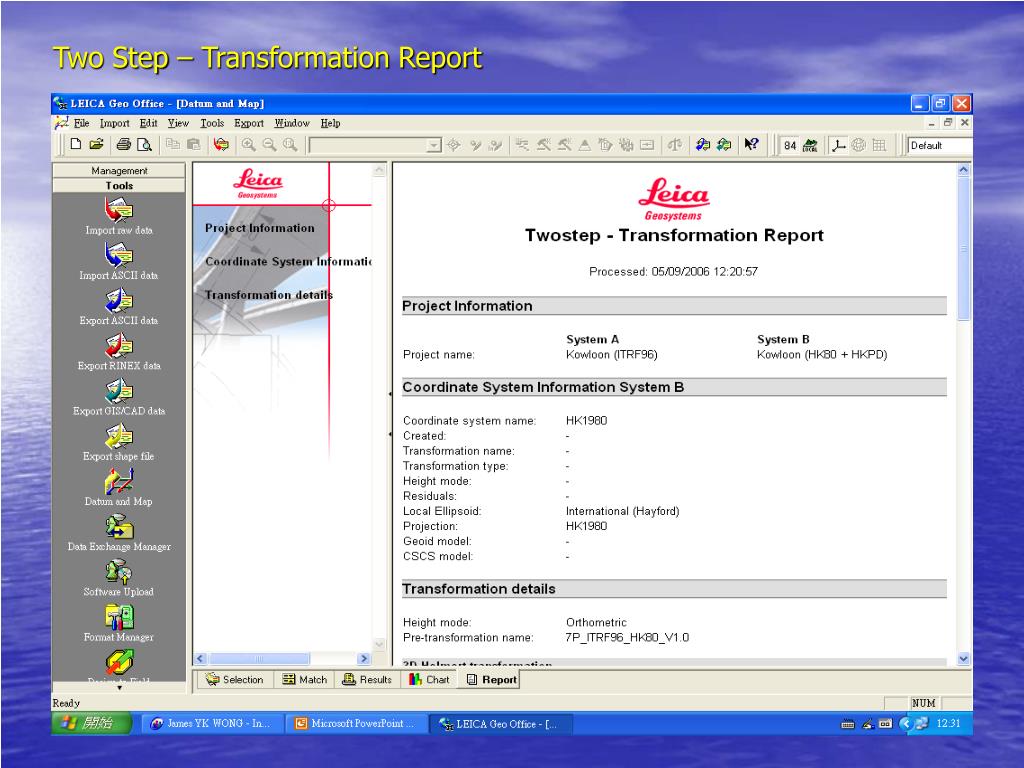Click the Zoom Out magnifier icon
This screenshot has height=768, width=1024.
(269, 144)
